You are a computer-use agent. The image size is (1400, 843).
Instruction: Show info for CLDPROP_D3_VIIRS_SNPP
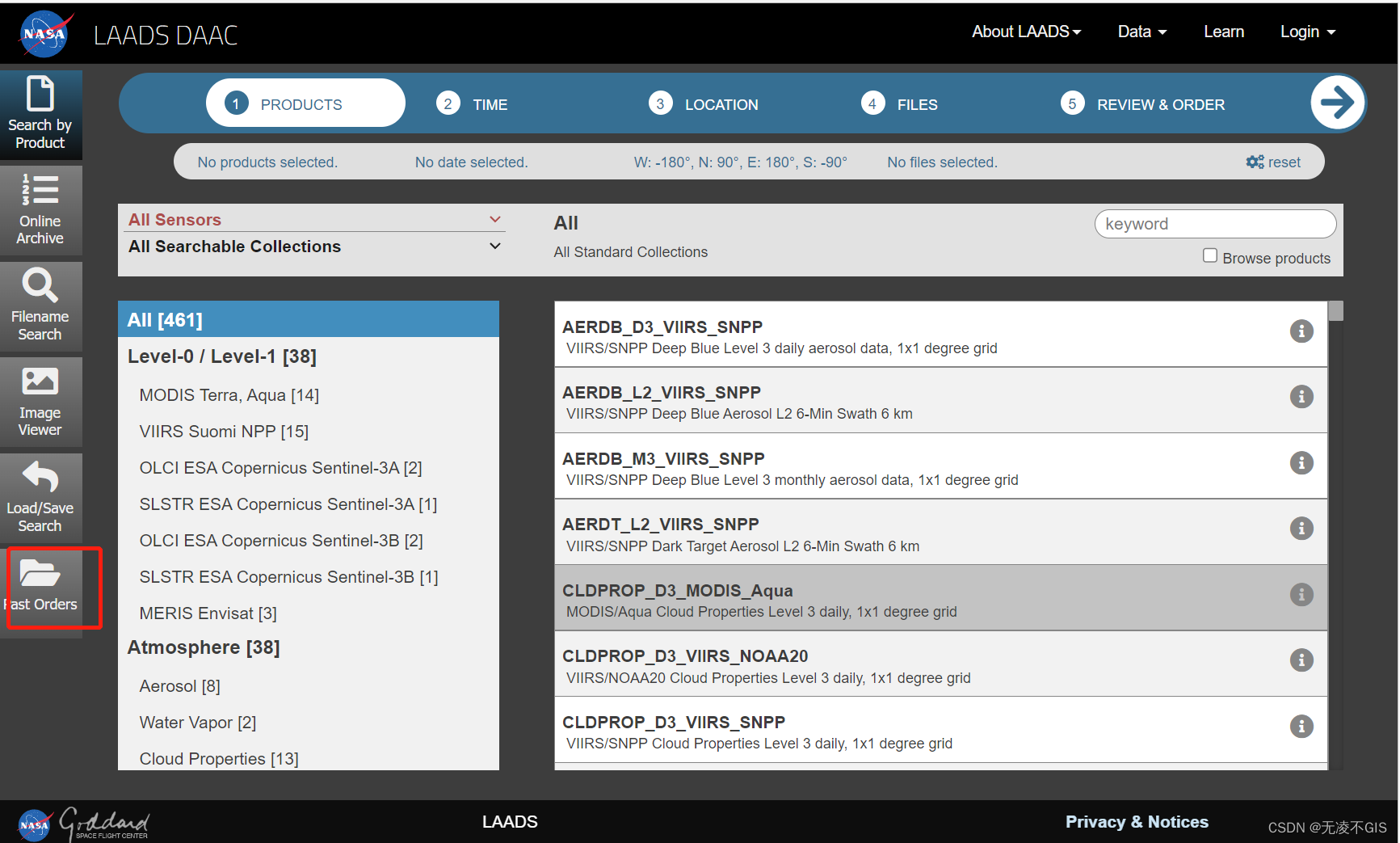point(1301,727)
